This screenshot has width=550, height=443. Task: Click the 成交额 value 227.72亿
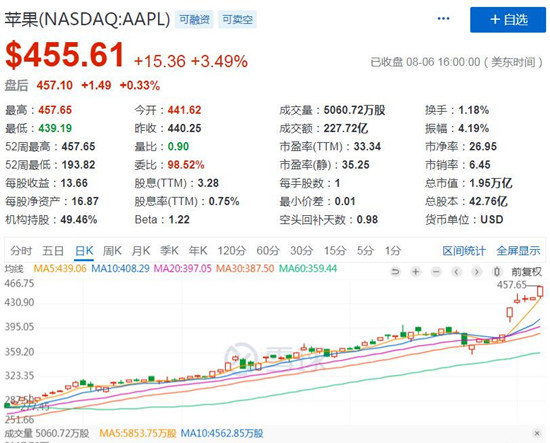pyautogui.click(x=346, y=128)
